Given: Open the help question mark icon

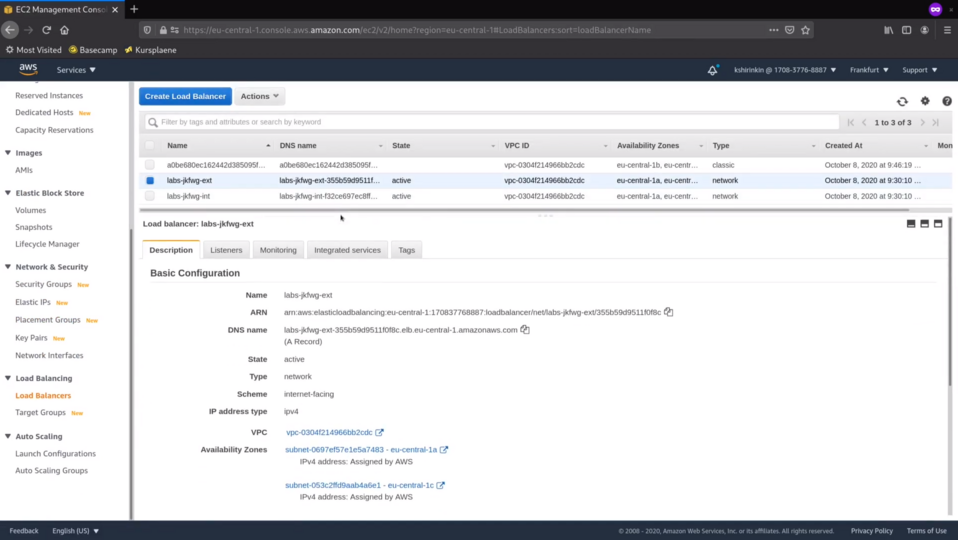Looking at the screenshot, I should 946,101.
